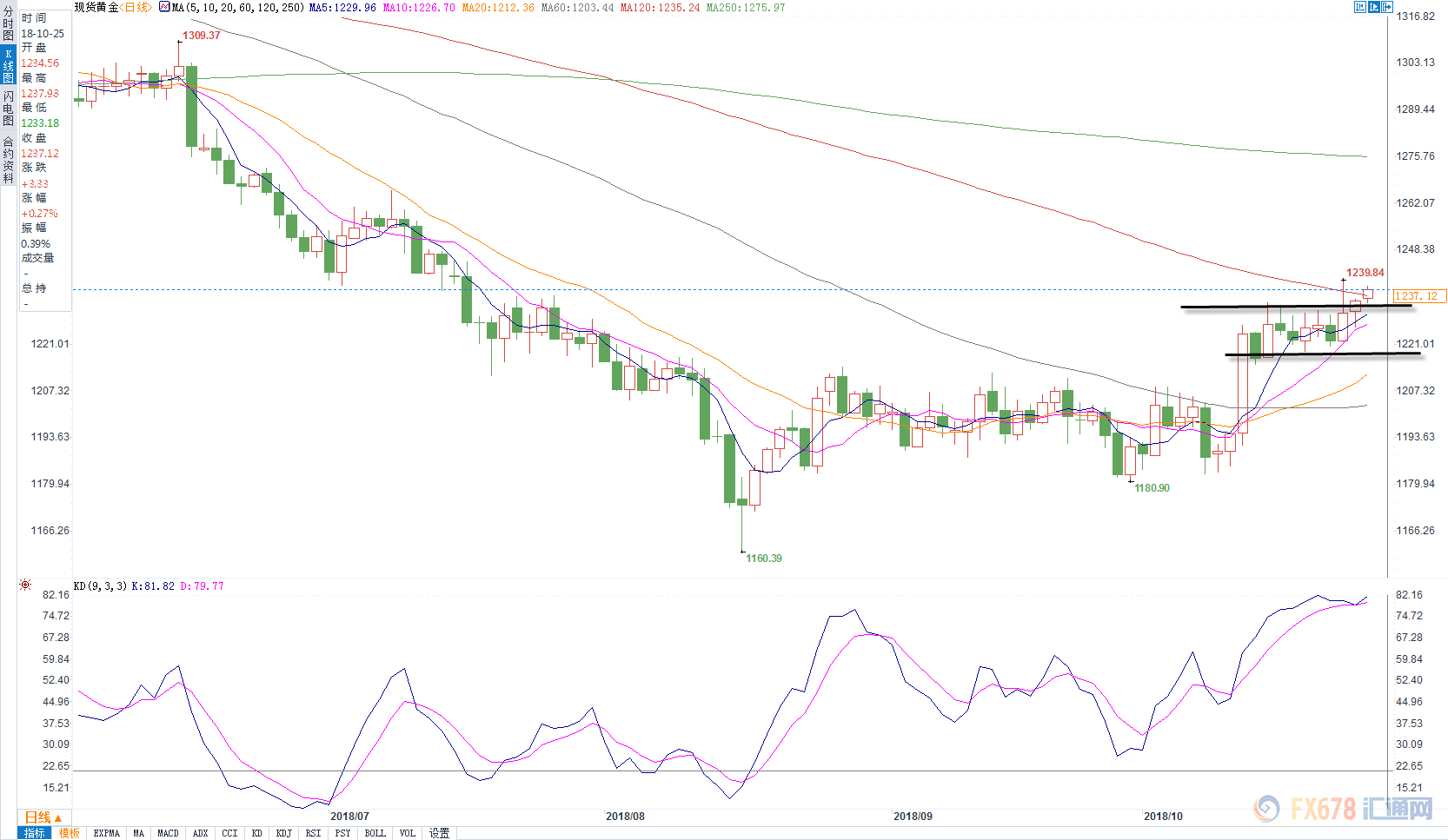Click the K:81.82 value
1448x840 pixels.
pyautogui.click(x=153, y=586)
